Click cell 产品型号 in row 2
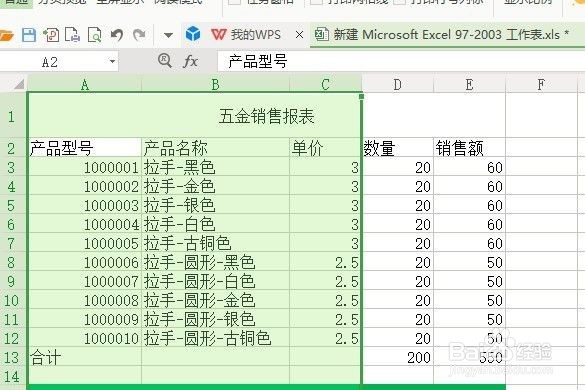 point(85,148)
